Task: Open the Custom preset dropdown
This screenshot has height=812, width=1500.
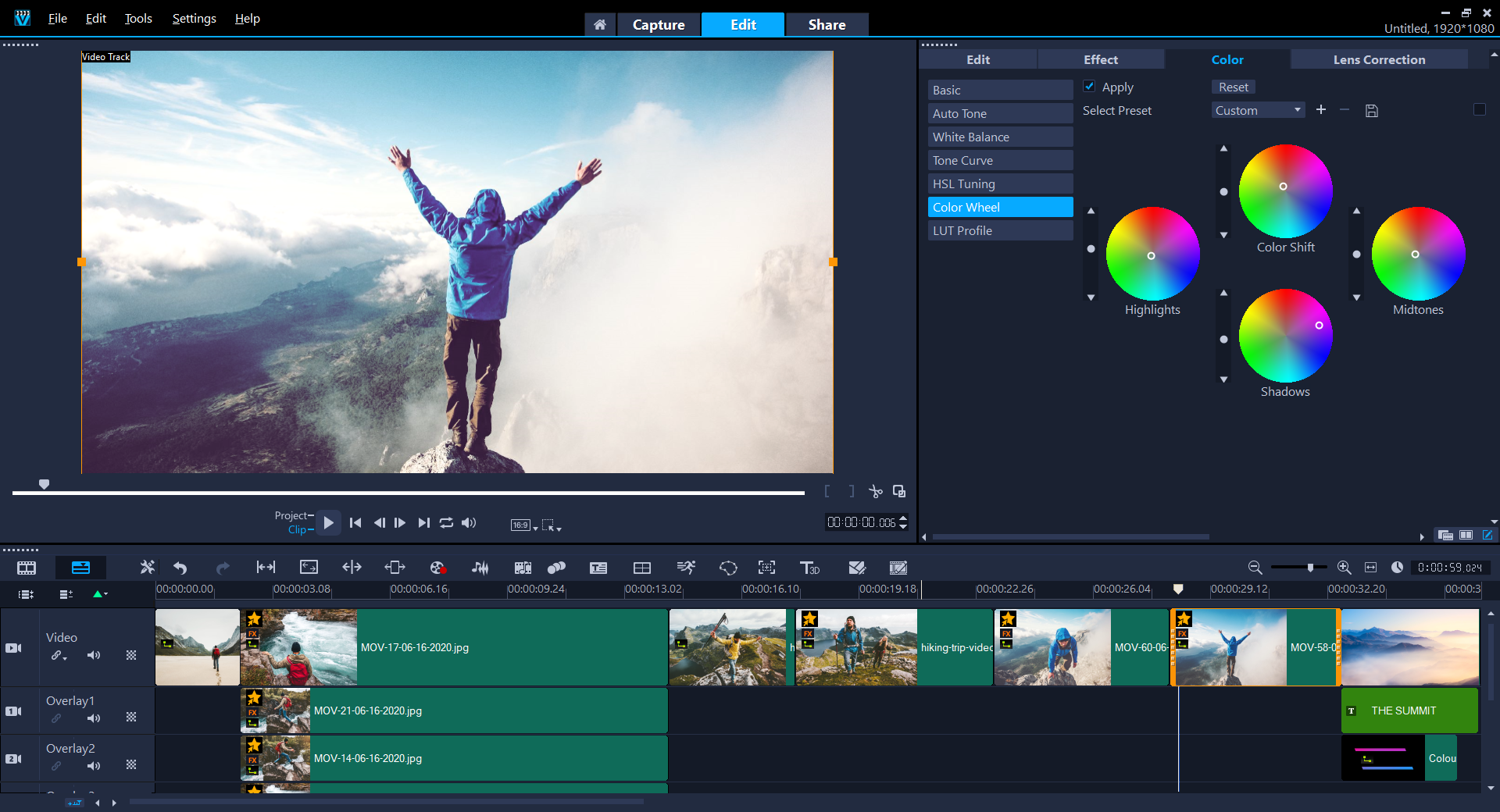Action: click(x=1257, y=109)
